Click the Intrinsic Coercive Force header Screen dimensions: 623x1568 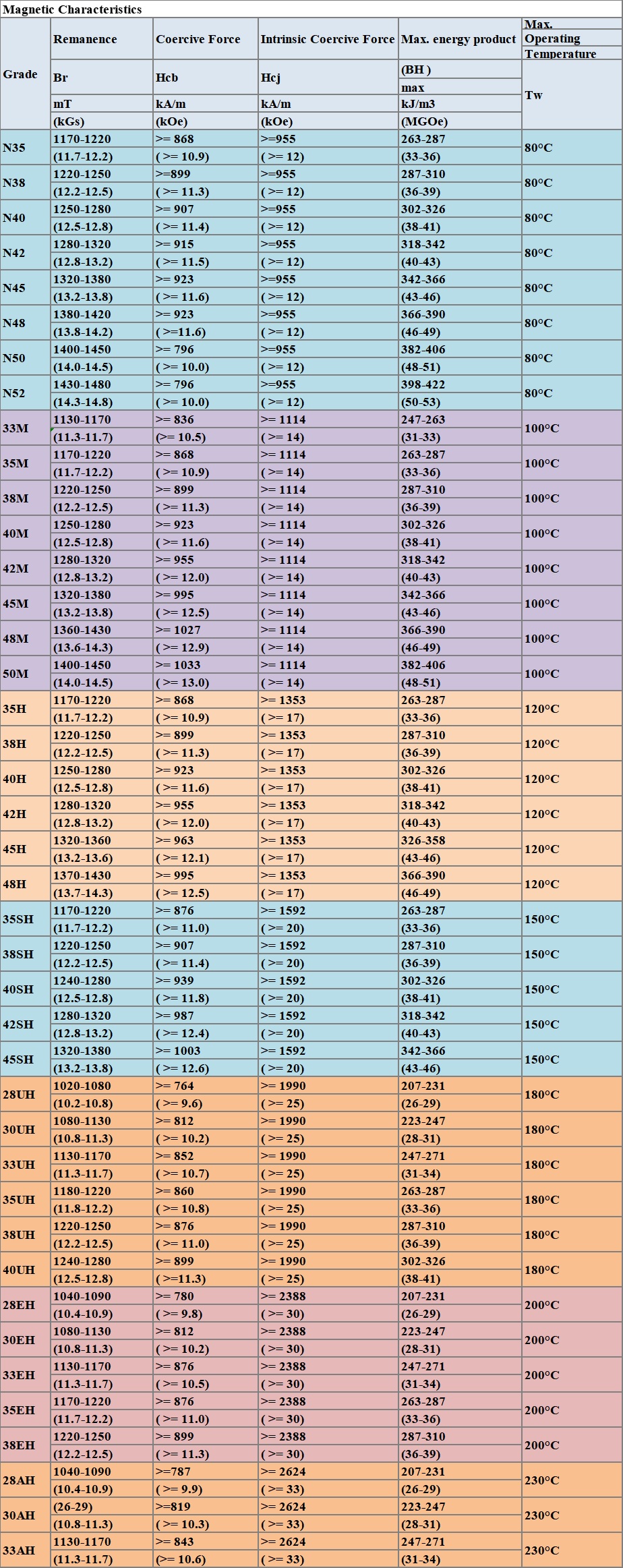(x=328, y=39)
